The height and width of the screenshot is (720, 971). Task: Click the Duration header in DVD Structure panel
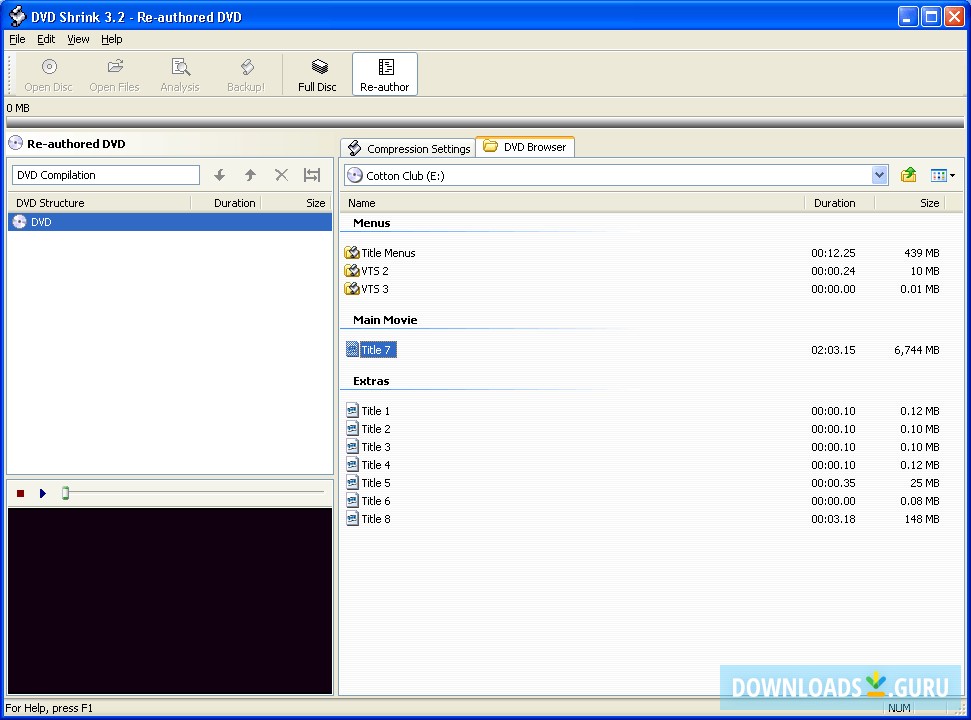(225, 203)
